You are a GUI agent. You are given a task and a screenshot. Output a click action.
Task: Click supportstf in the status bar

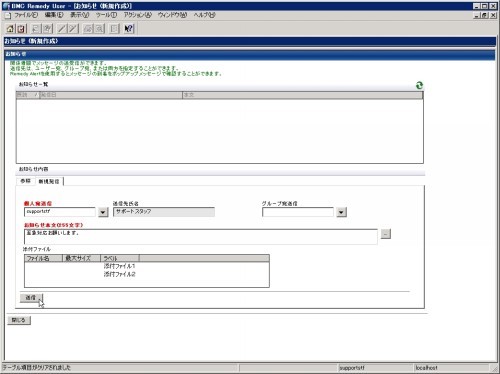[352, 368]
